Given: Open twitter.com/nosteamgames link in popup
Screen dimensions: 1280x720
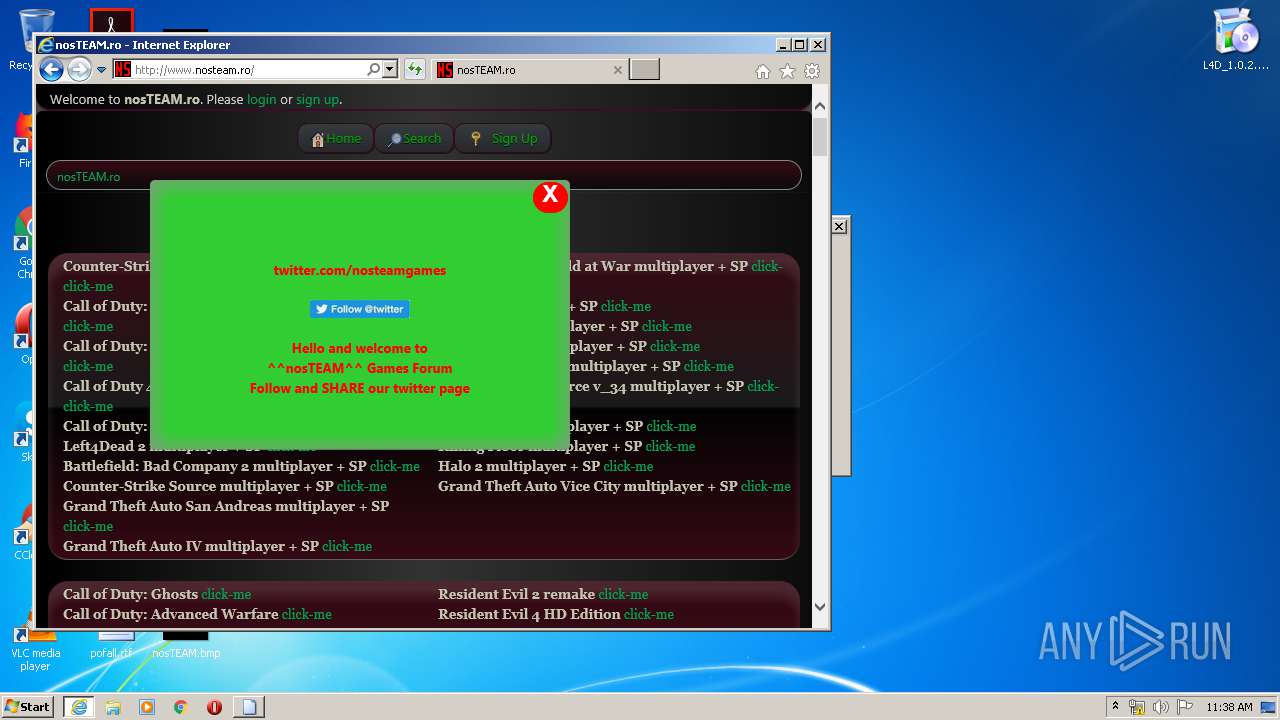Looking at the screenshot, I should tap(360, 270).
